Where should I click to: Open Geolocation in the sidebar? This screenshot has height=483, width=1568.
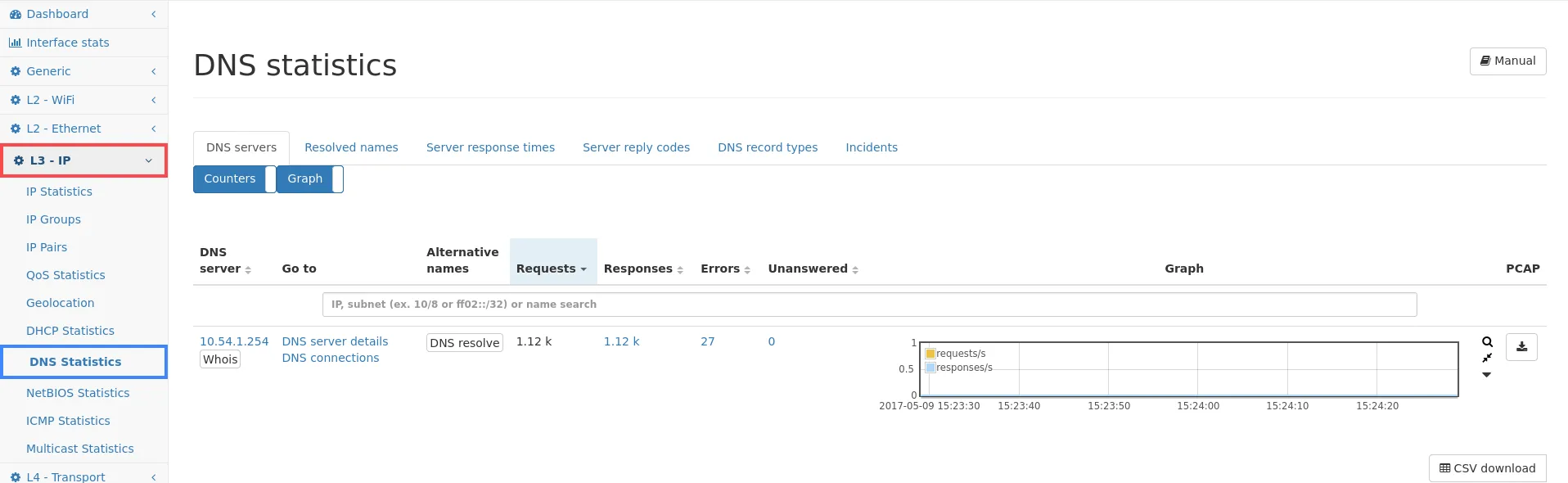point(60,303)
